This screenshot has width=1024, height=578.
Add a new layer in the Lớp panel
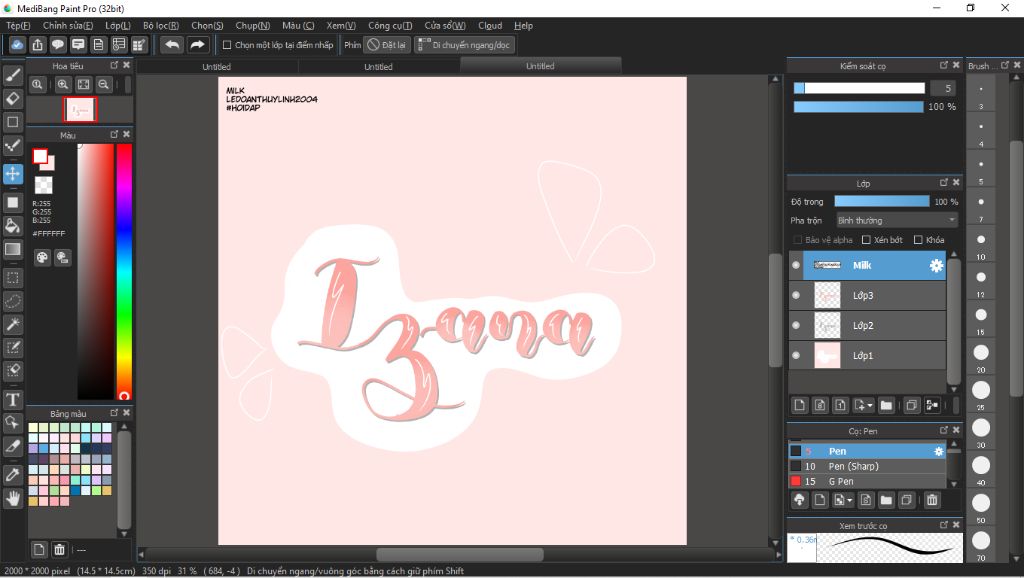799,406
